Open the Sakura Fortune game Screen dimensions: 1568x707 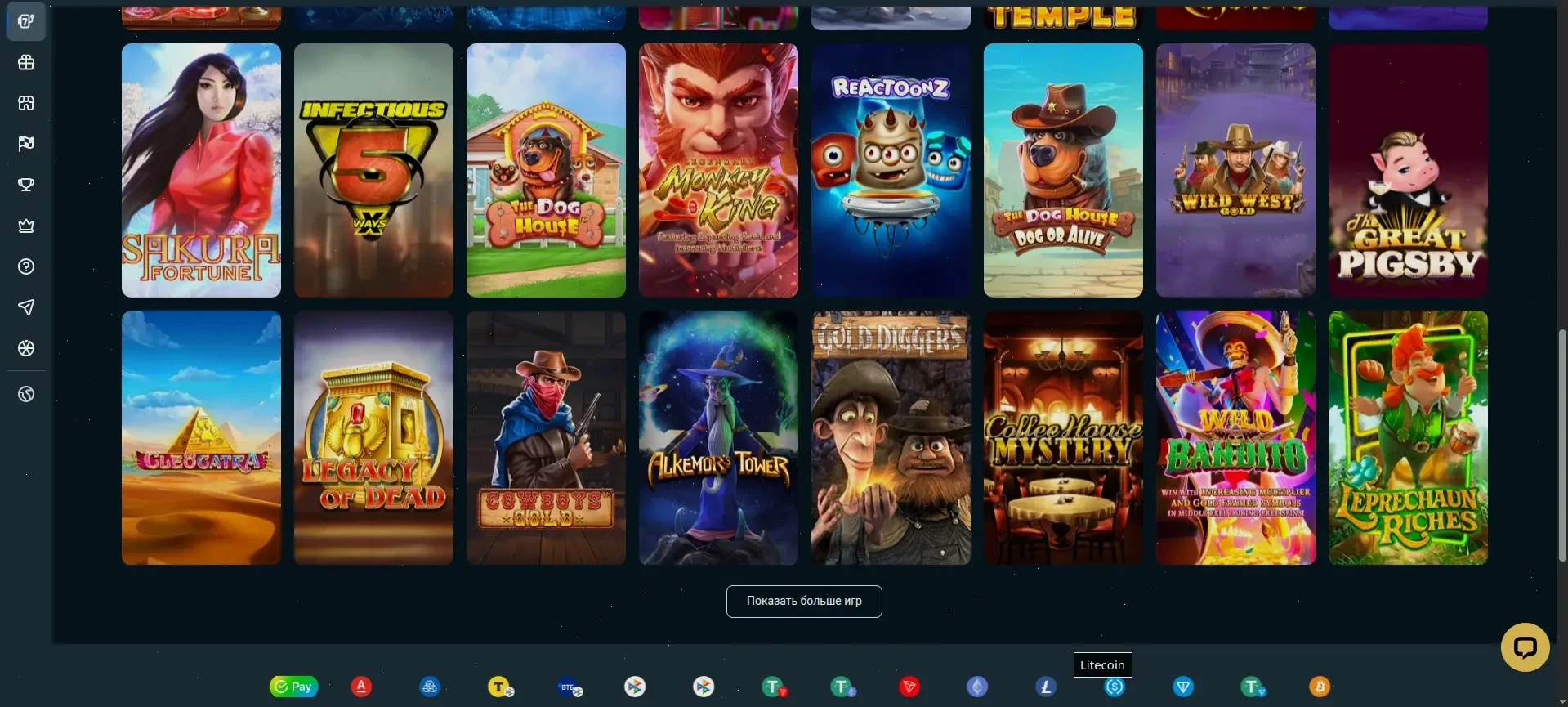(x=201, y=170)
